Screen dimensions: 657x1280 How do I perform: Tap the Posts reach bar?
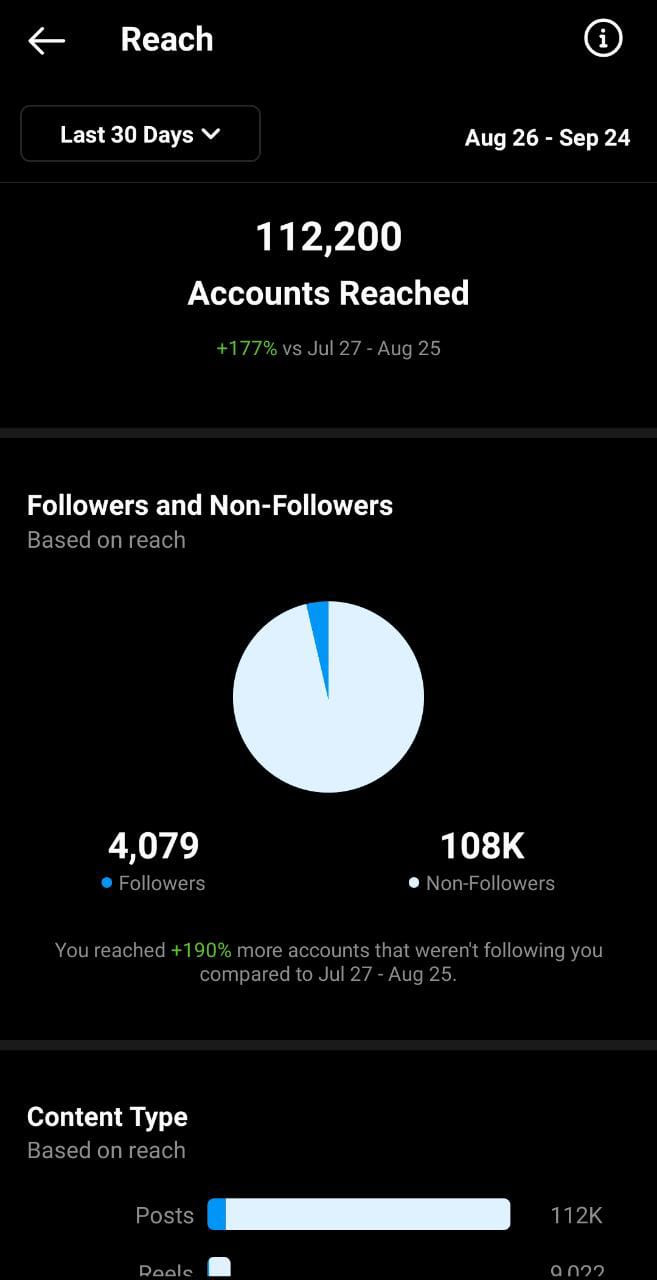[358, 1215]
